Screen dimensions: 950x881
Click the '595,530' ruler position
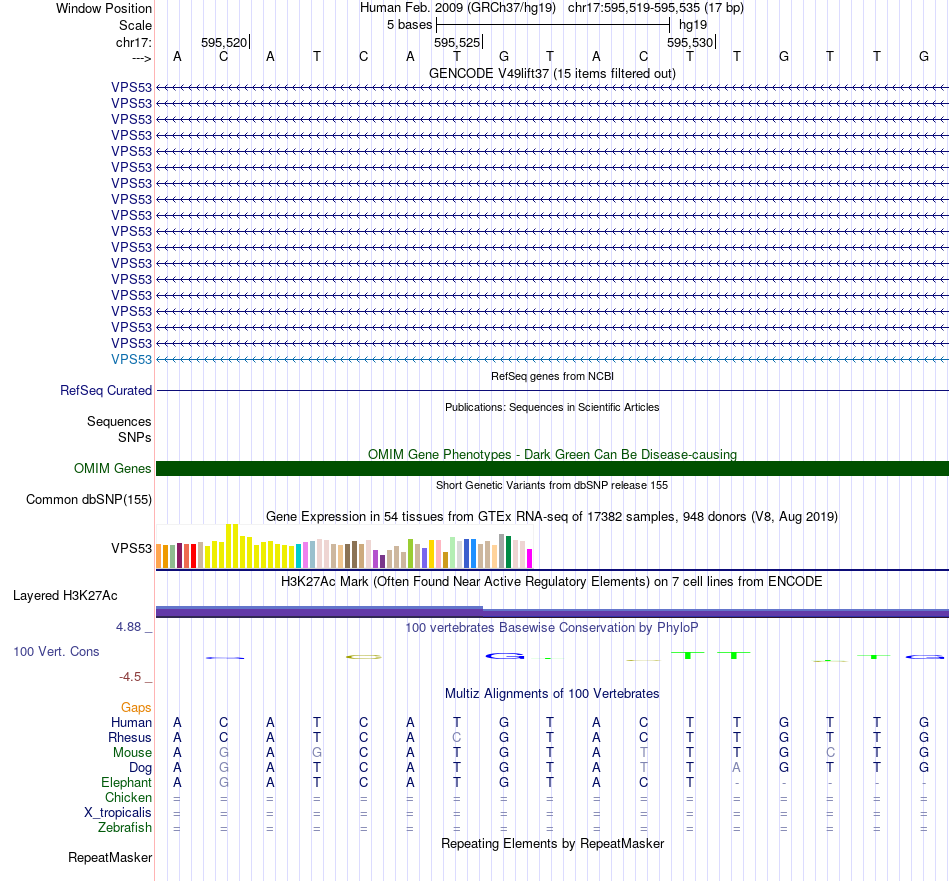coord(690,42)
